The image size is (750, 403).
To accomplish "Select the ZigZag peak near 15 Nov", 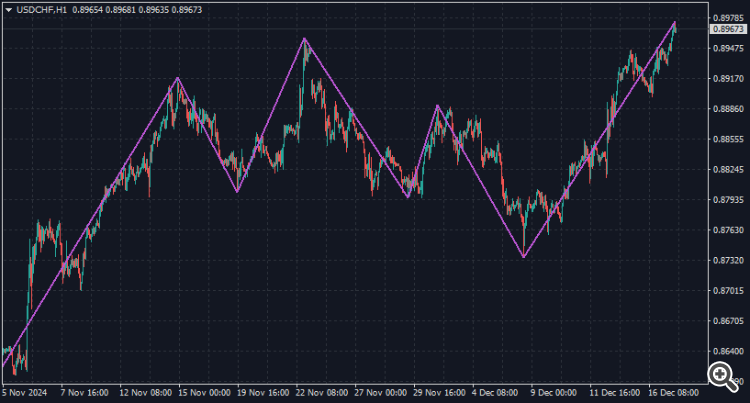I will point(178,77).
